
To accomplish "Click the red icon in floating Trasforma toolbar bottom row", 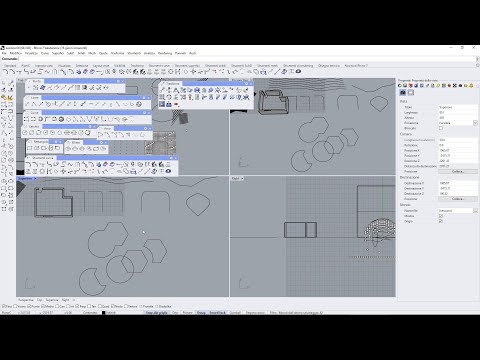I will point(176,104).
